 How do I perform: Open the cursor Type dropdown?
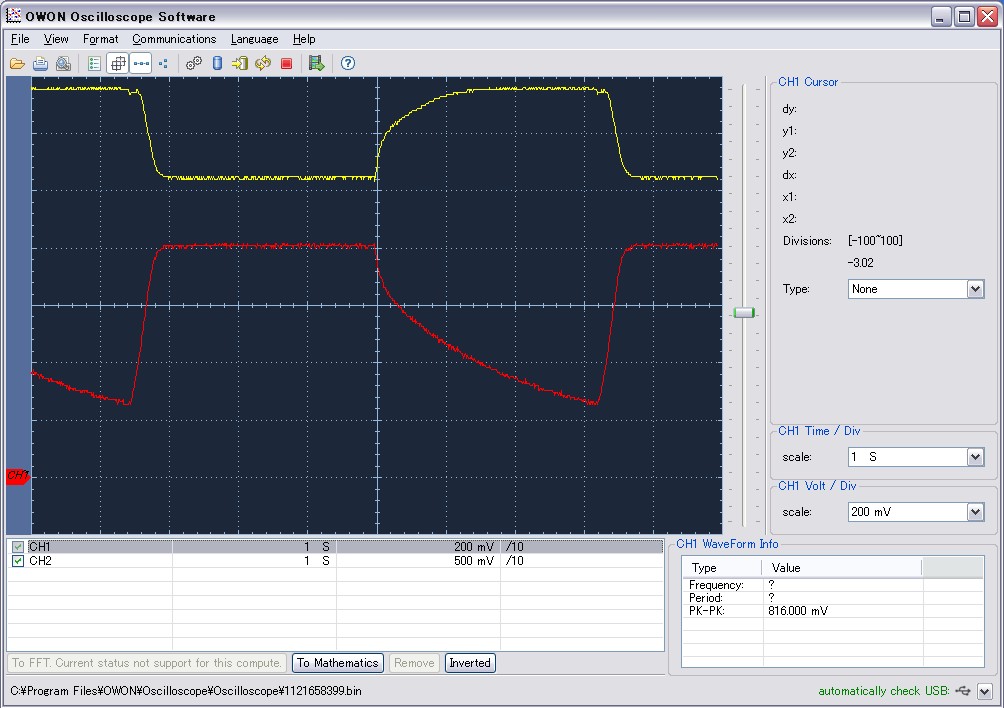[x=975, y=289]
